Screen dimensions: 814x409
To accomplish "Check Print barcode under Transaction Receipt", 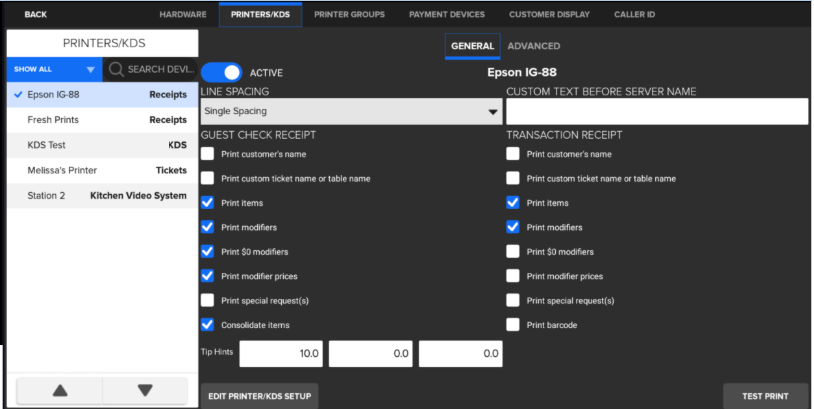I will click(x=513, y=324).
